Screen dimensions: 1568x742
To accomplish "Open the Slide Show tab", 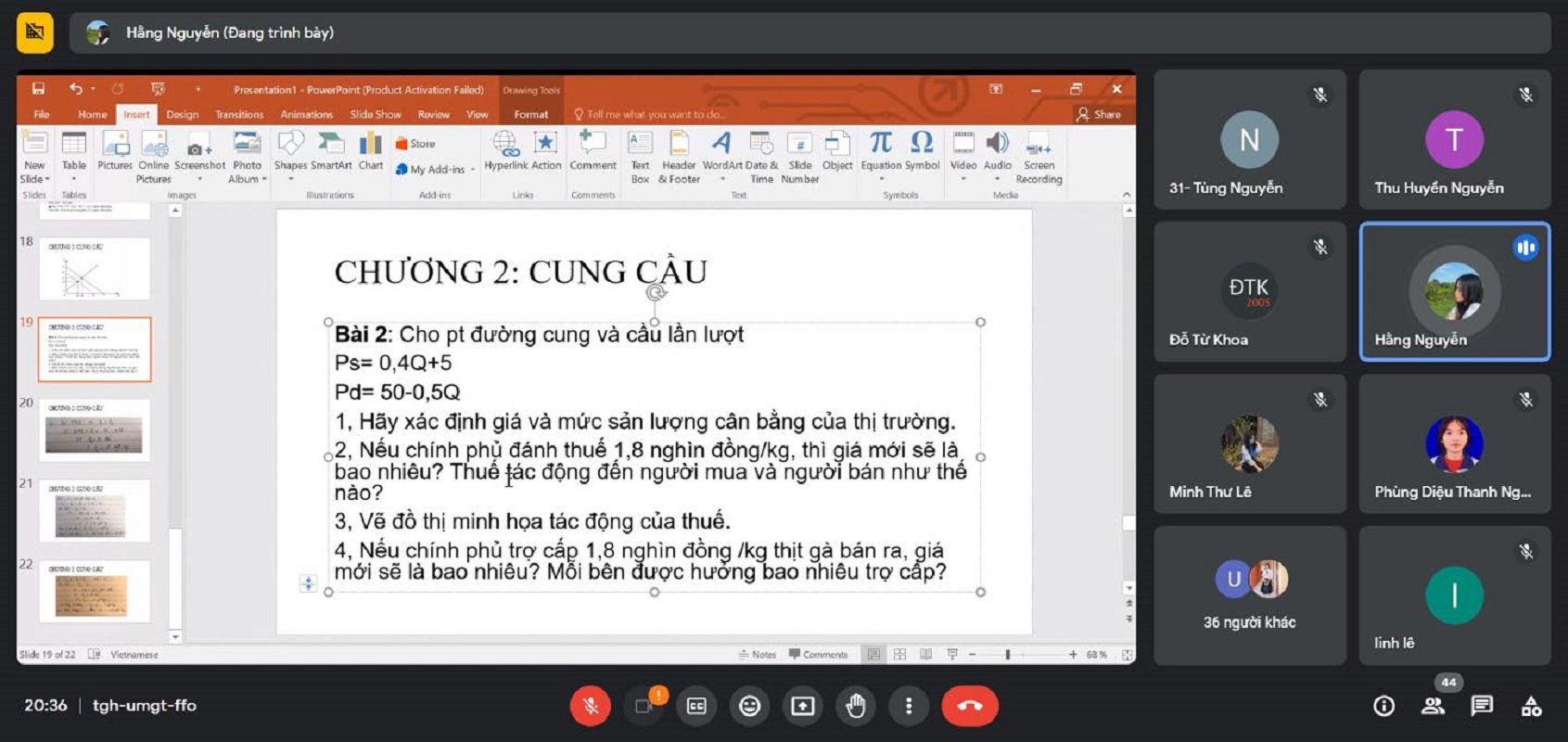I will 375,115.
